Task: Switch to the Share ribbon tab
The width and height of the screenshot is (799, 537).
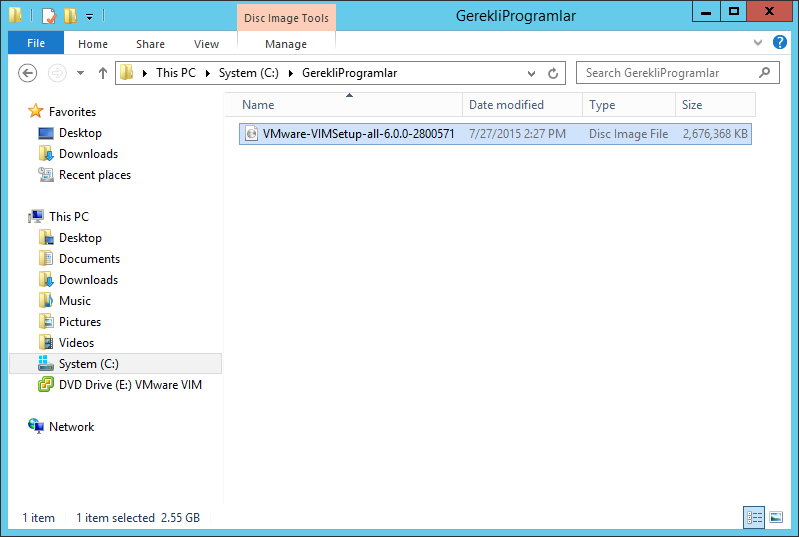Action: click(x=150, y=44)
